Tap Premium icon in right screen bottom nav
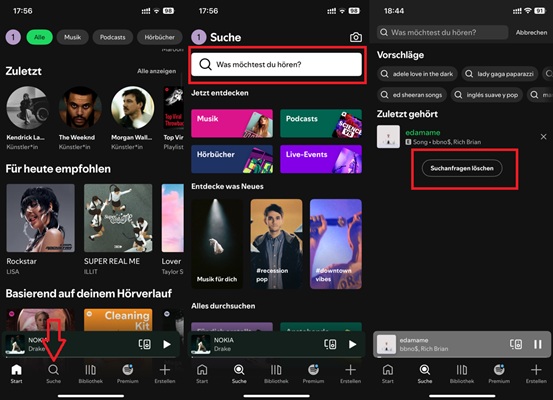This screenshot has height=400, width=553. click(499, 370)
